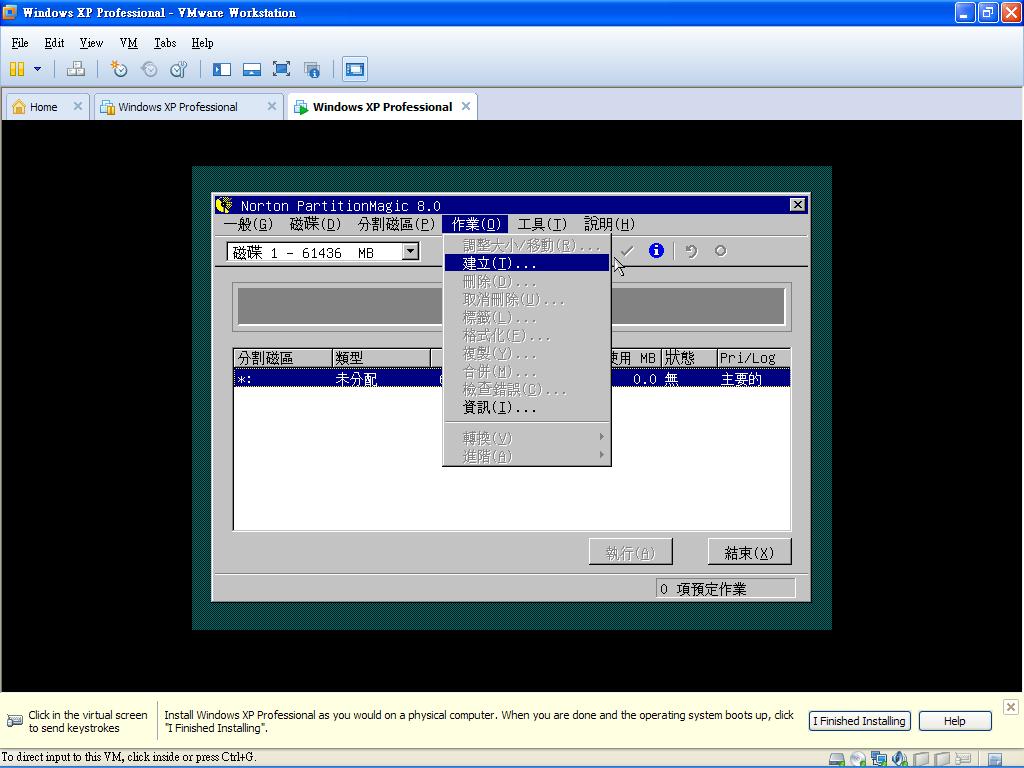Click the keyboard icon in the hint bar

[x=14, y=721]
